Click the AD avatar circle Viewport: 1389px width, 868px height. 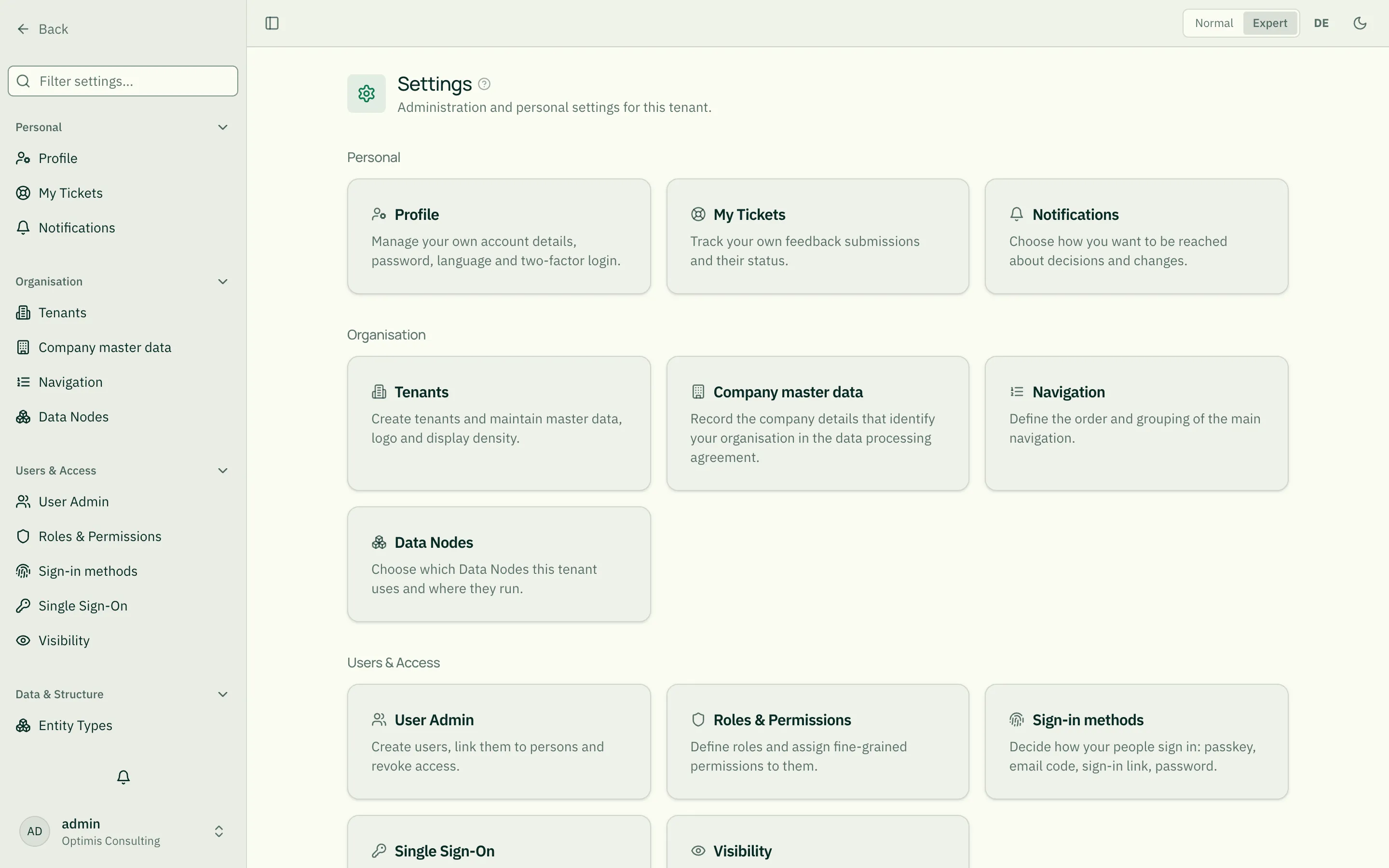tap(34, 831)
